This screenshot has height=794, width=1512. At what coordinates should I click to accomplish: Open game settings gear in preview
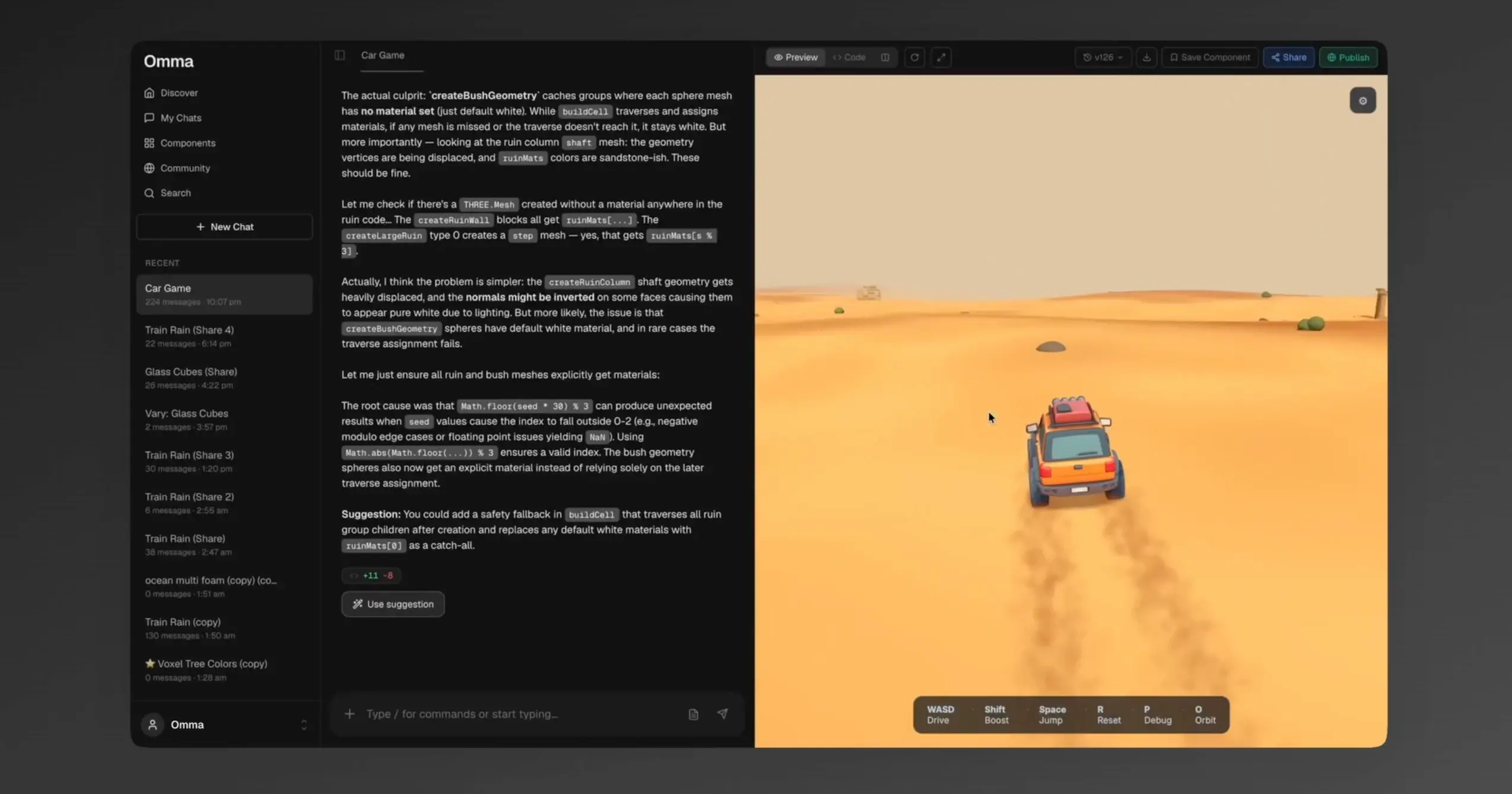click(x=1362, y=100)
